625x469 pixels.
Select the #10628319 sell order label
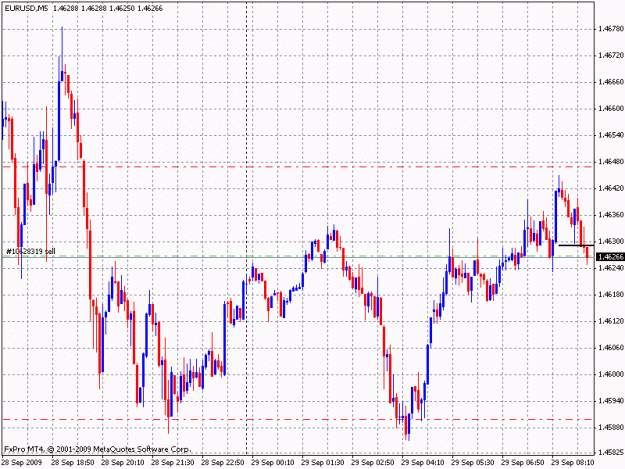[x=31, y=251]
